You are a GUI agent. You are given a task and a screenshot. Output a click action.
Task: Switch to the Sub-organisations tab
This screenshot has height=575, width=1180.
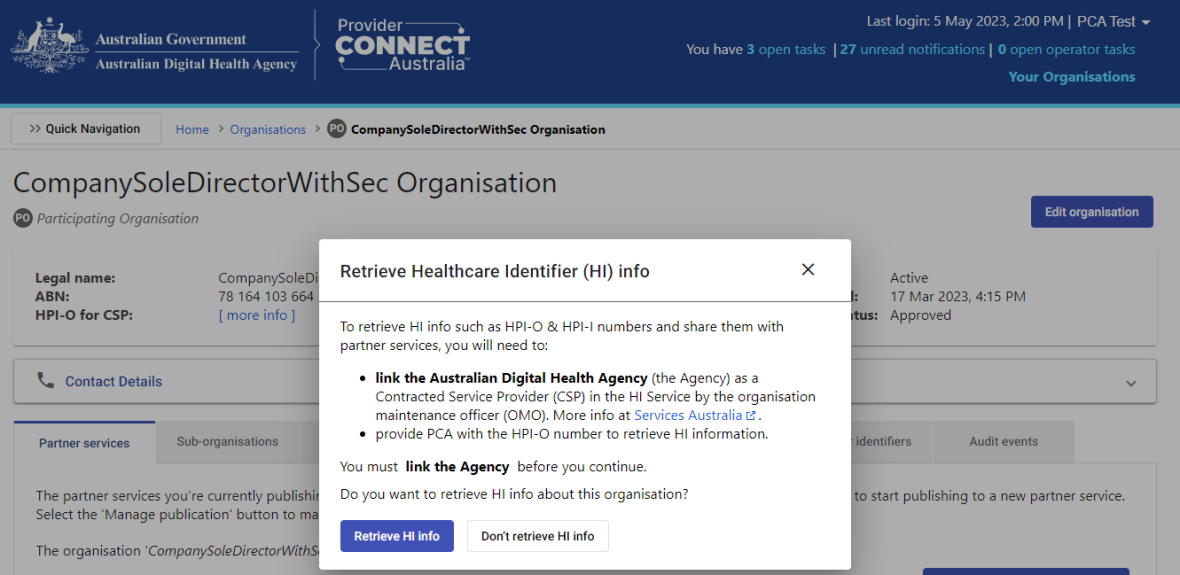pyautogui.click(x=227, y=442)
